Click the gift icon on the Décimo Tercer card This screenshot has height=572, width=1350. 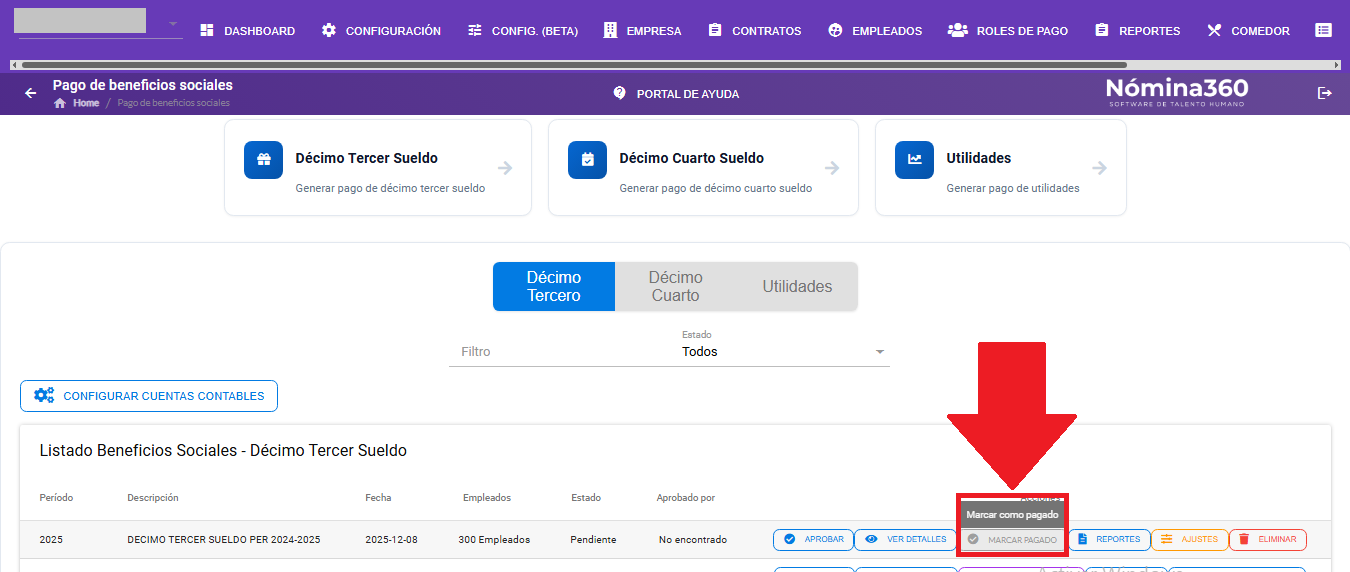(x=264, y=160)
